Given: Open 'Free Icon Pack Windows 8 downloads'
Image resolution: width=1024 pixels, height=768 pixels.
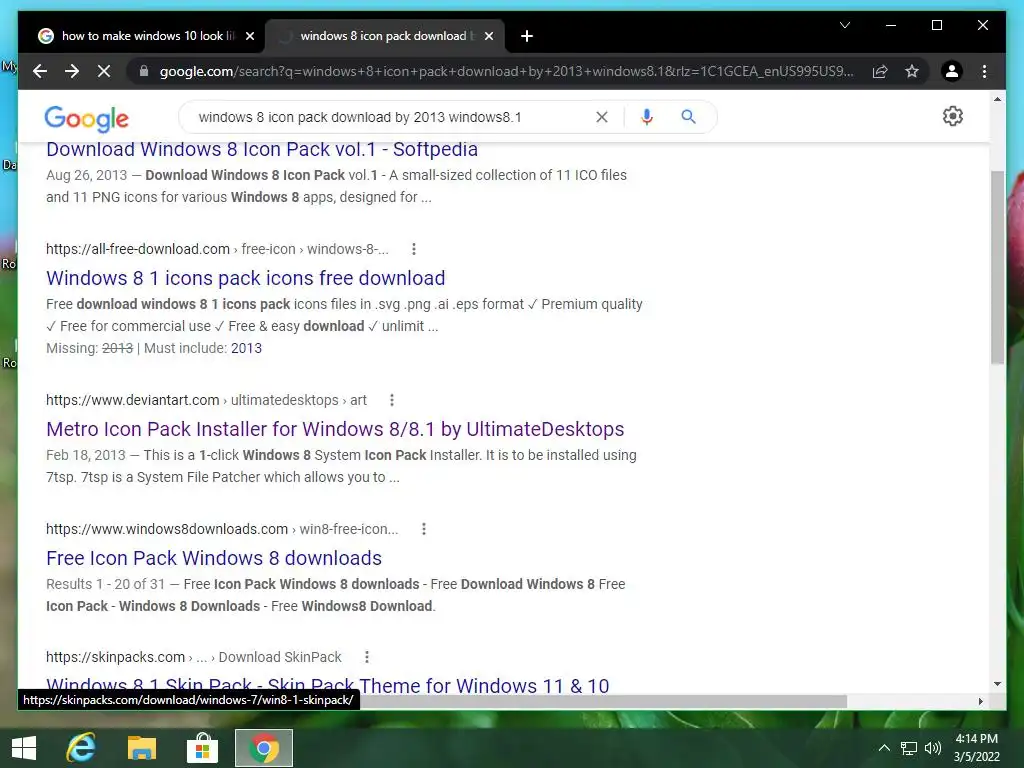Looking at the screenshot, I should [x=214, y=558].
